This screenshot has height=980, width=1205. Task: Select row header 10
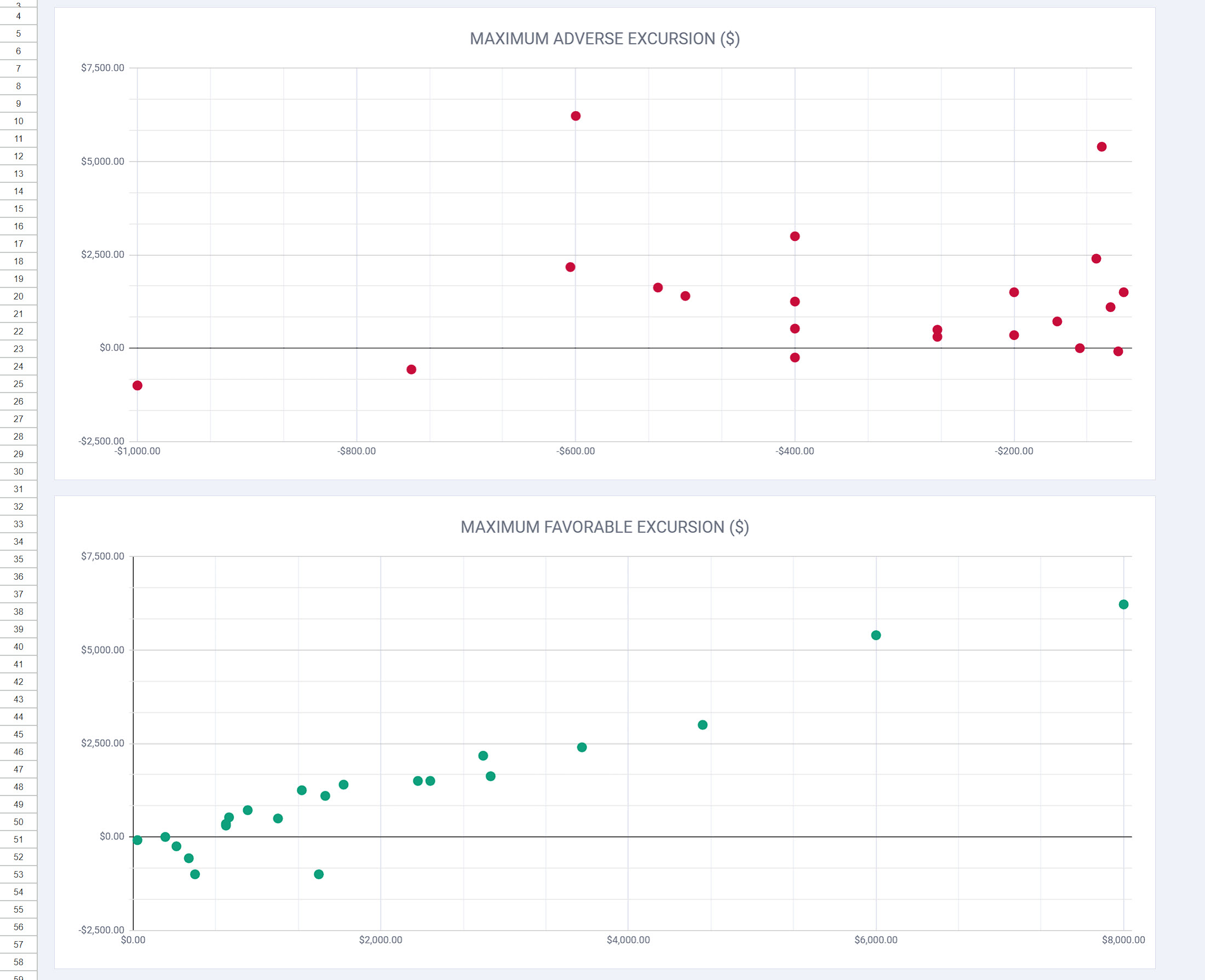click(19, 121)
